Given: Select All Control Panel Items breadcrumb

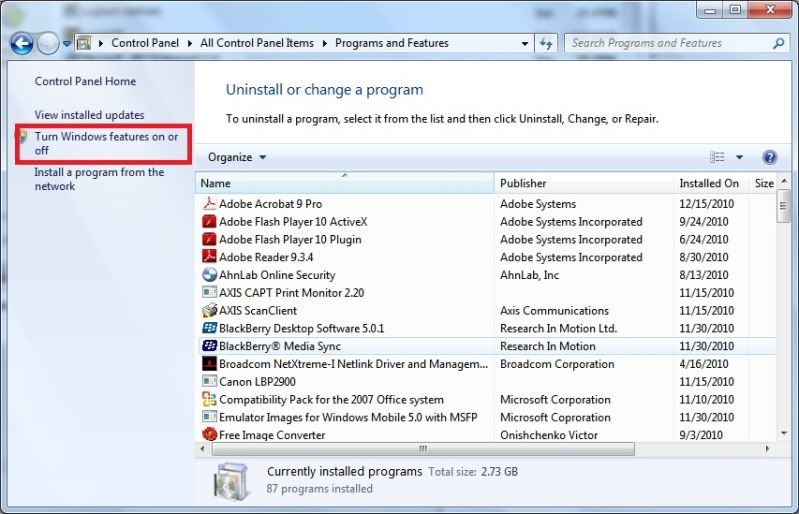Looking at the screenshot, I should pos(256,43).
